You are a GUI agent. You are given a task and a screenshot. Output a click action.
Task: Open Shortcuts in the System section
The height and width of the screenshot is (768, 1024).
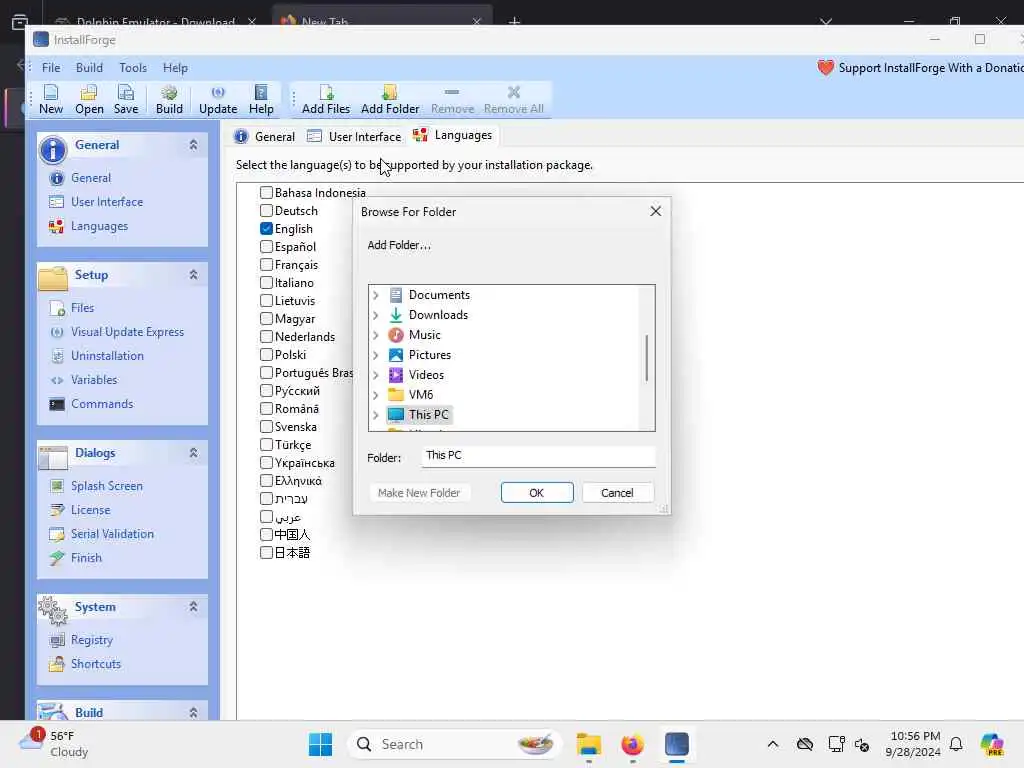pos(95,664)
